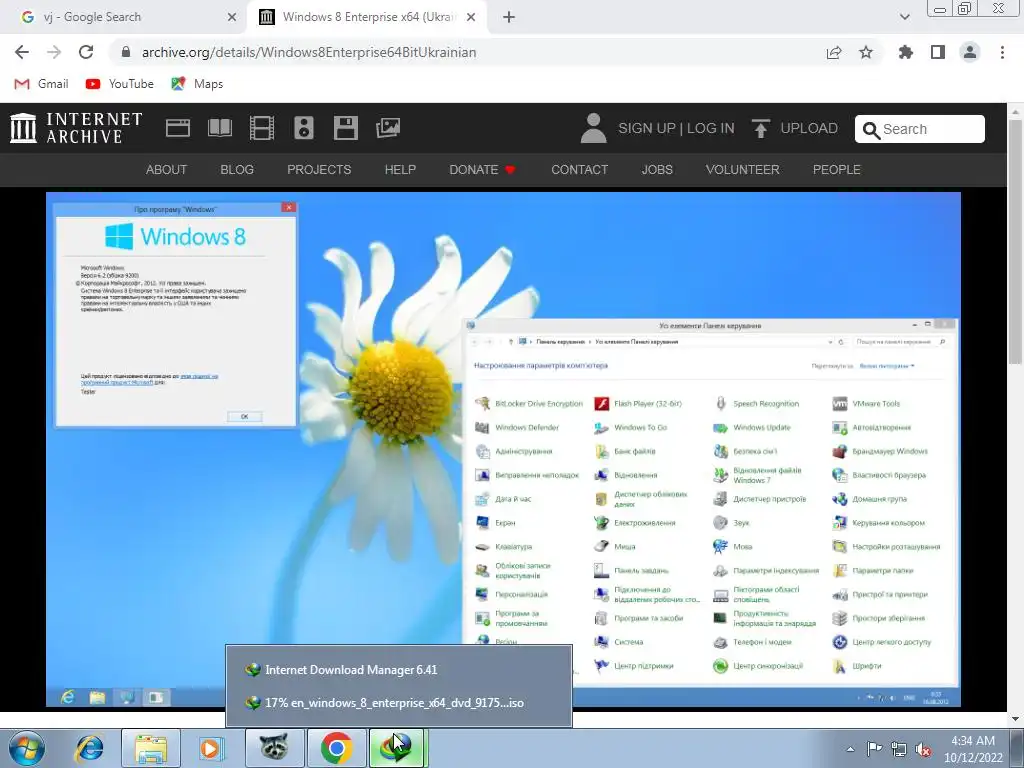Open the Chrome three-dot menu

click(x=1002, y=52)
